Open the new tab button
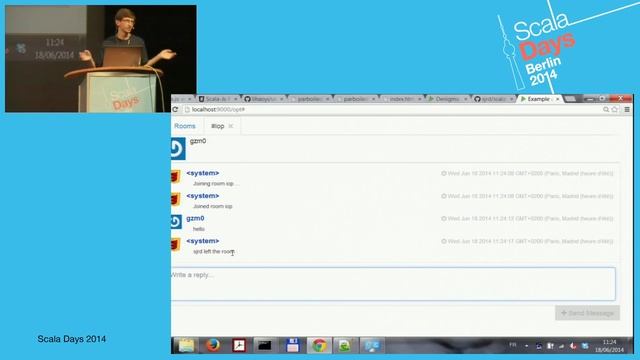This screenshot has height=360, width=640. click(x=570, y=99)
